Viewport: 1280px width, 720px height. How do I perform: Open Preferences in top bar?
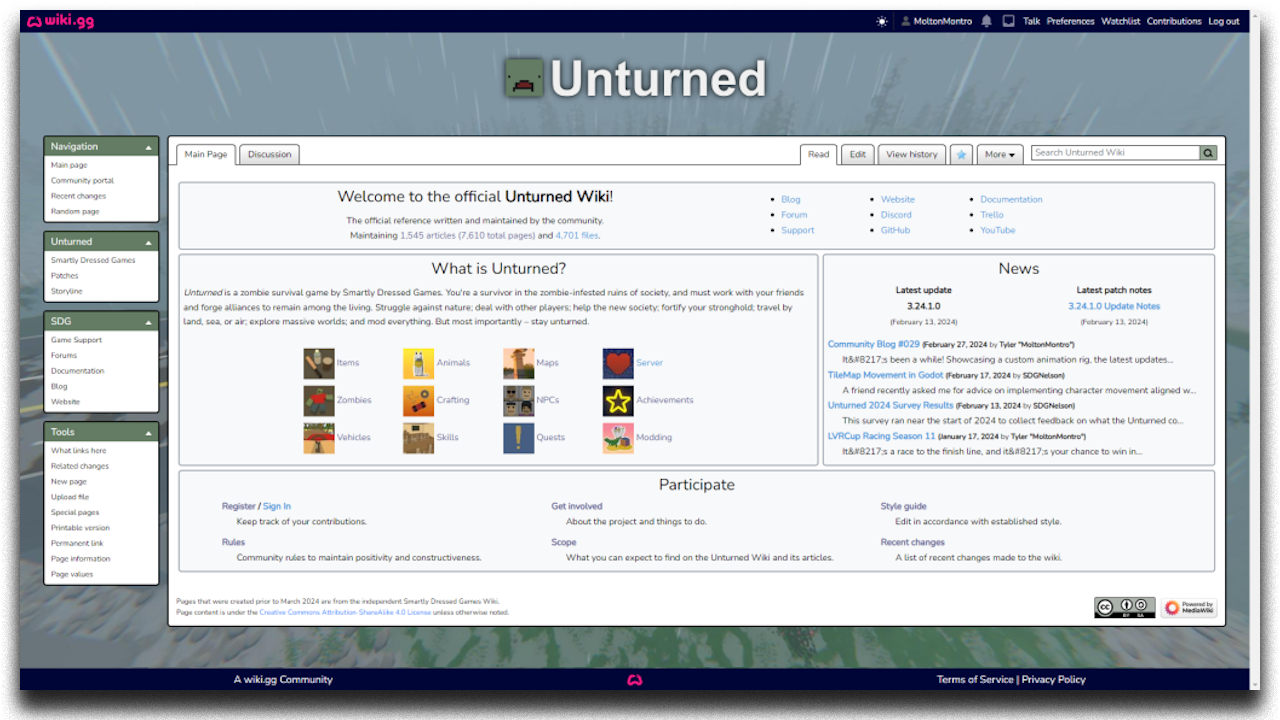coord(1071,21)
